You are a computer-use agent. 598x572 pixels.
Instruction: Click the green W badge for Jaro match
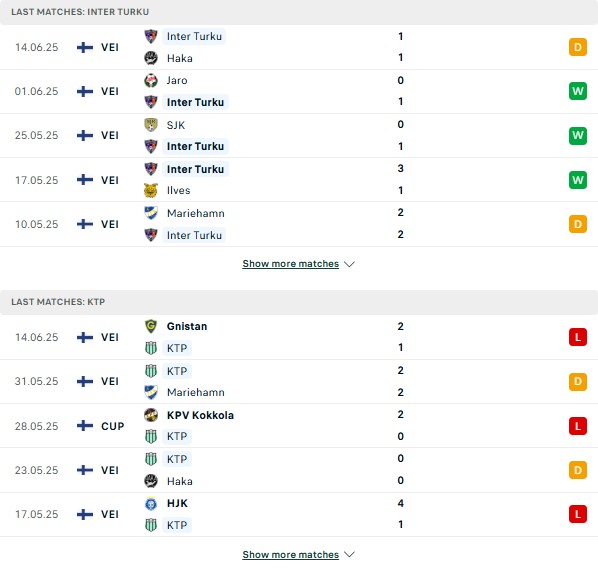coord(578,91)
